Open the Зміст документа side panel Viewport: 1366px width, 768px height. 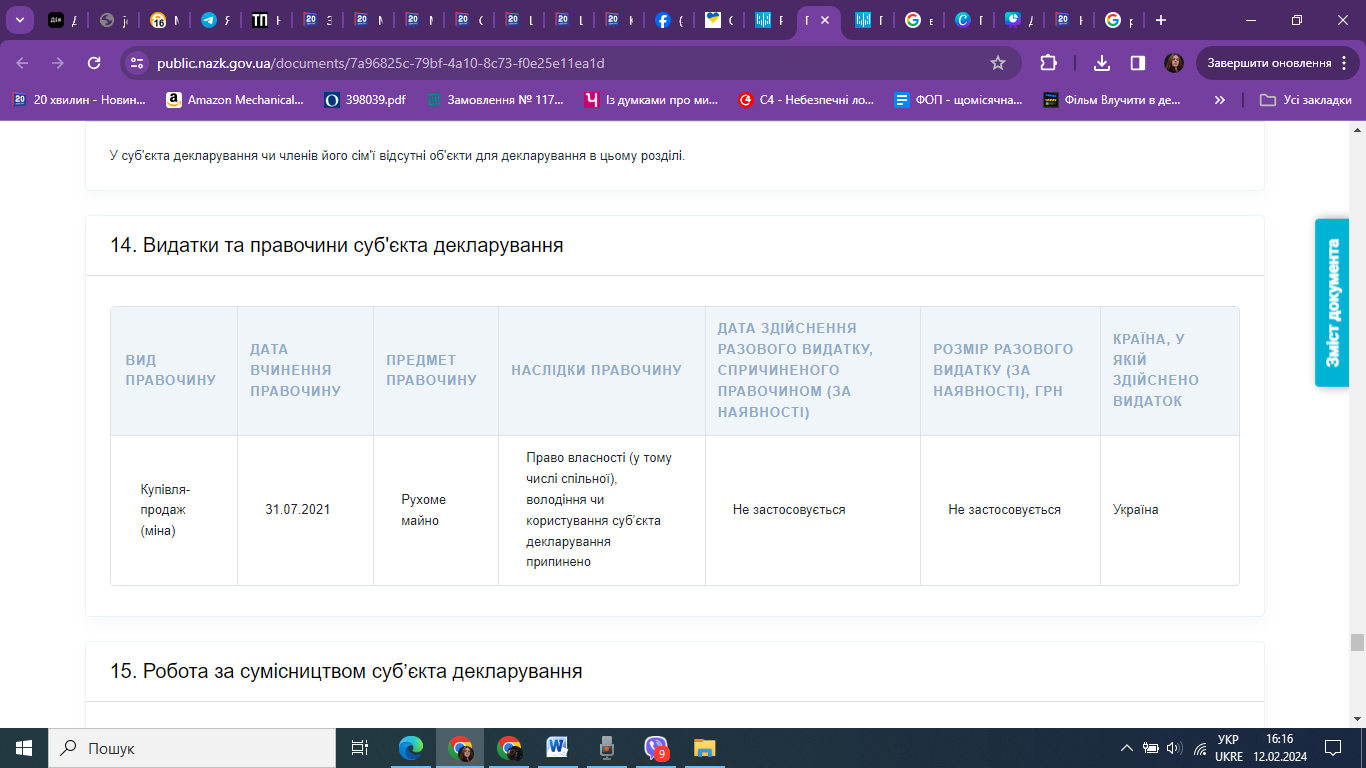[x=1331, y=303]
